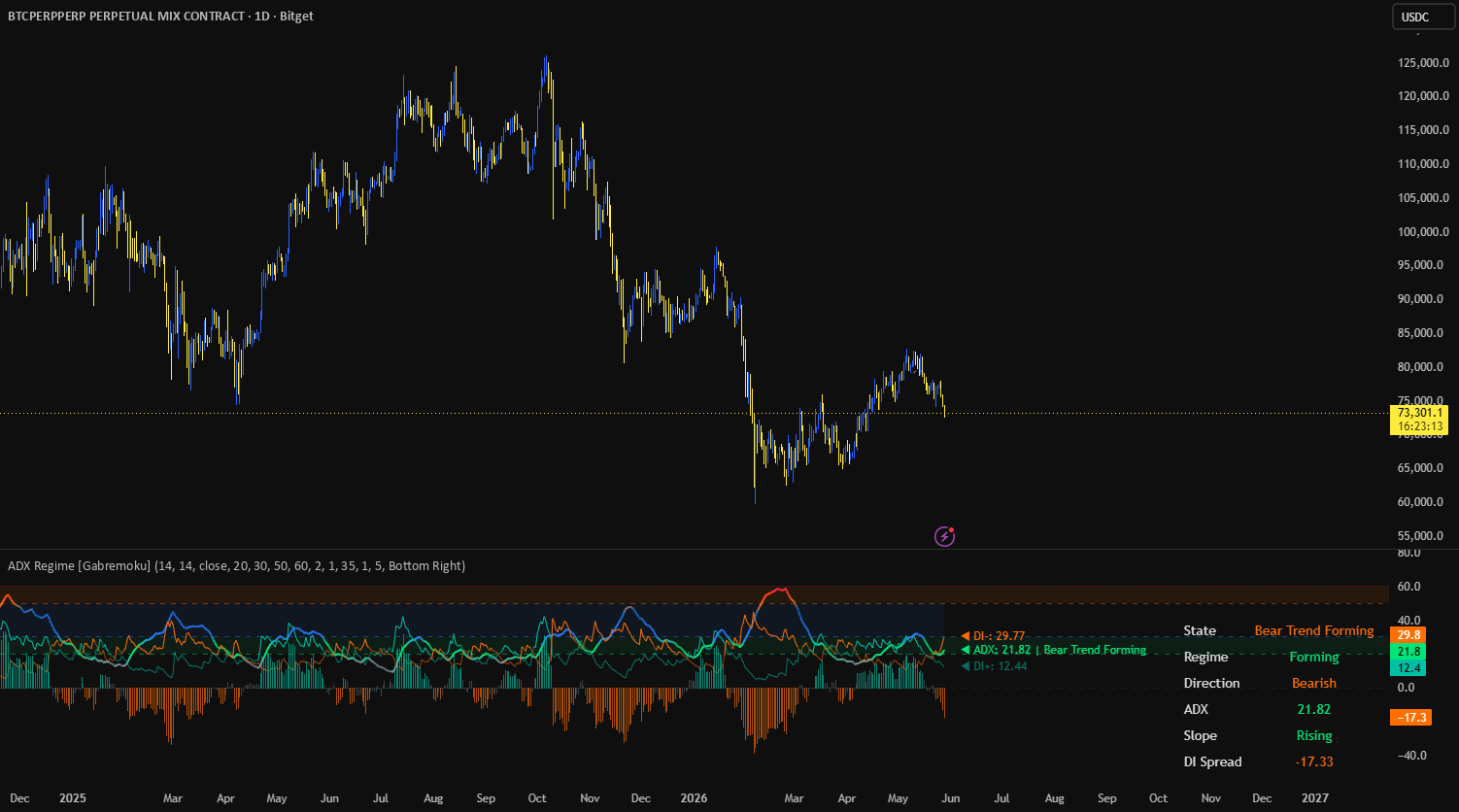Click the 110,000.0 price axis label

tap(1423, 164)
